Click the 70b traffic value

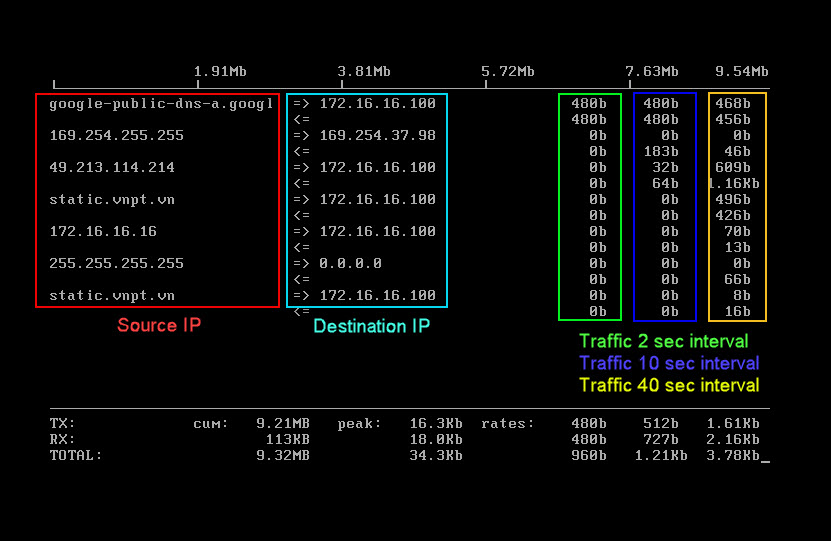pos(737,232)
